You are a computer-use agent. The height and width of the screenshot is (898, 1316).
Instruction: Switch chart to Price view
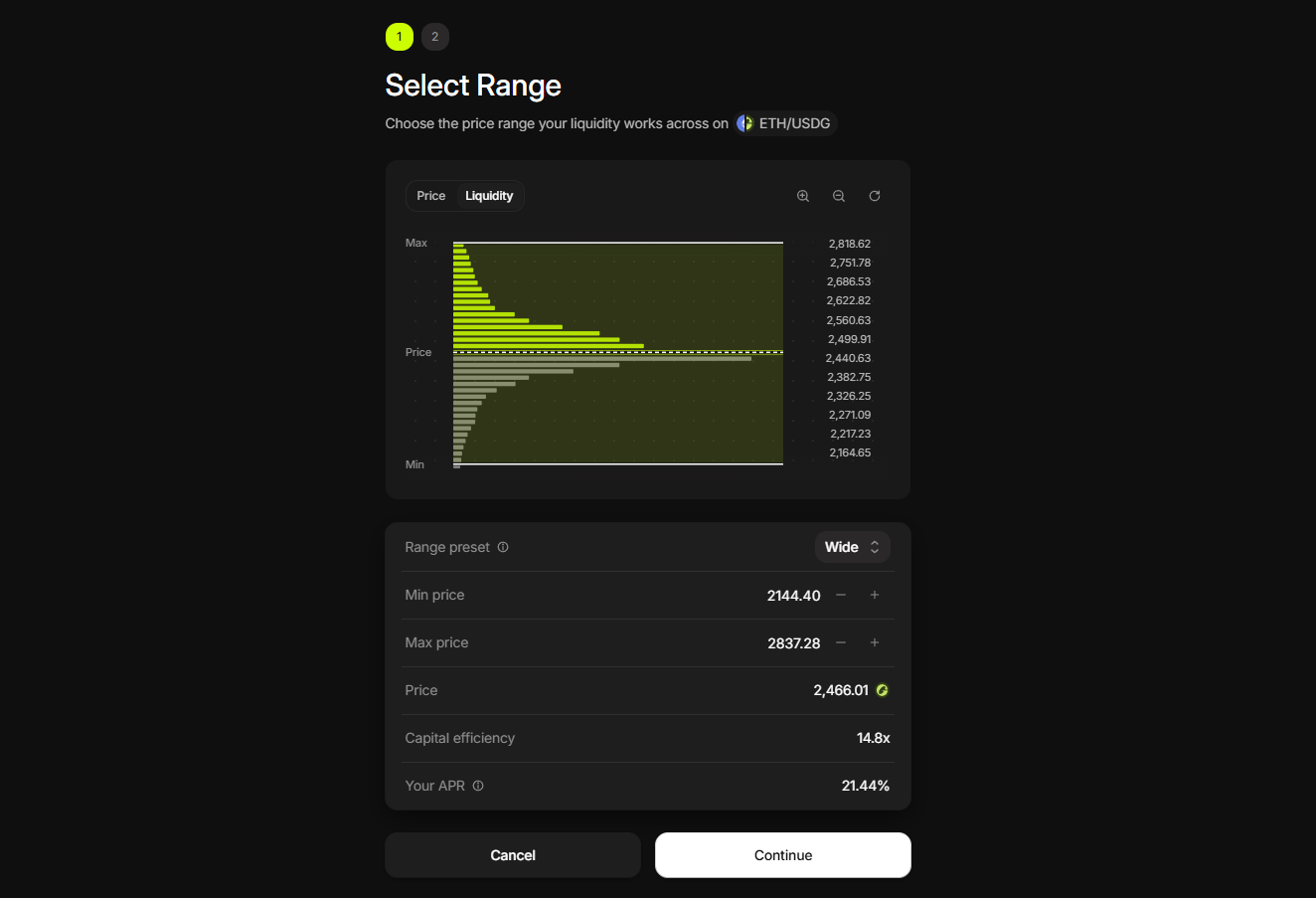coord(431,196)
